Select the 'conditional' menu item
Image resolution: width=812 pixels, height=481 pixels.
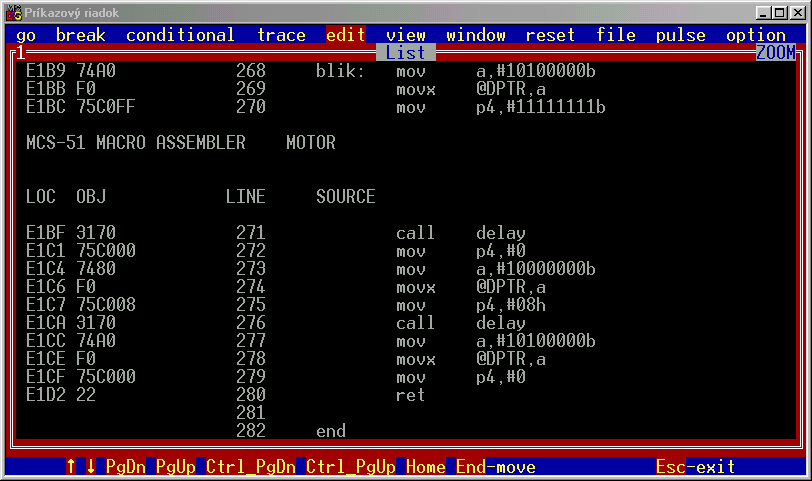pyautogui.click(x=180, y=35)
